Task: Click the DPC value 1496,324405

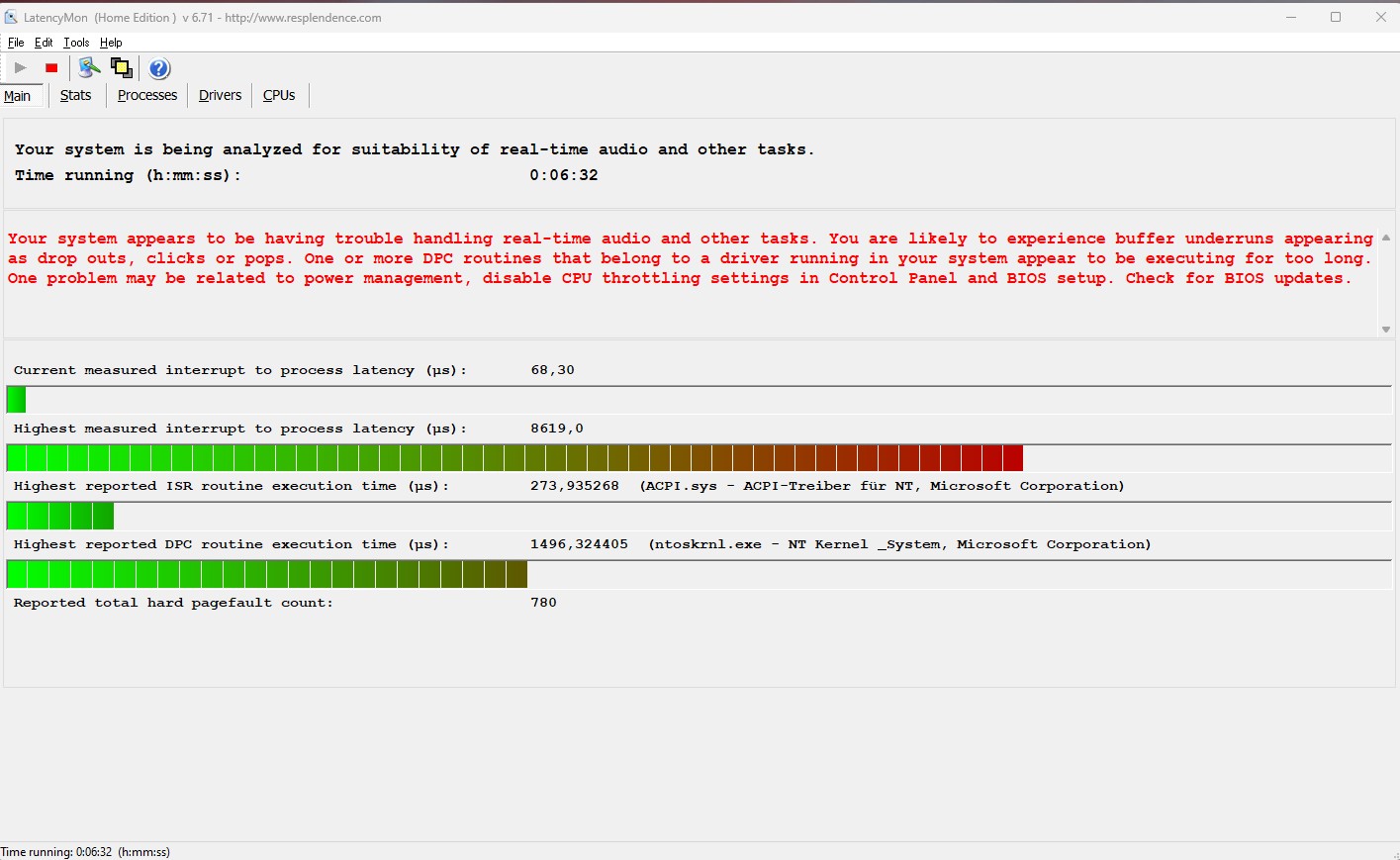Action: (579, 544)
